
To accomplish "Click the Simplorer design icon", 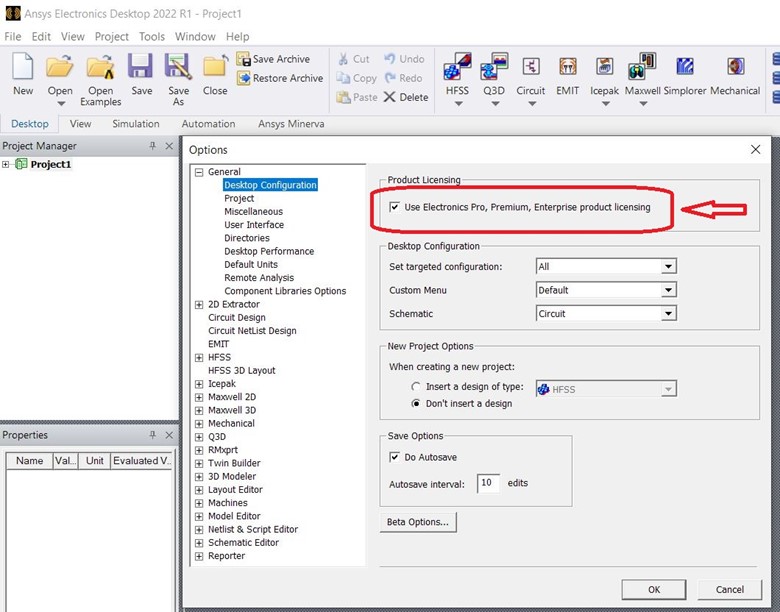I will [x=685, y=67].
